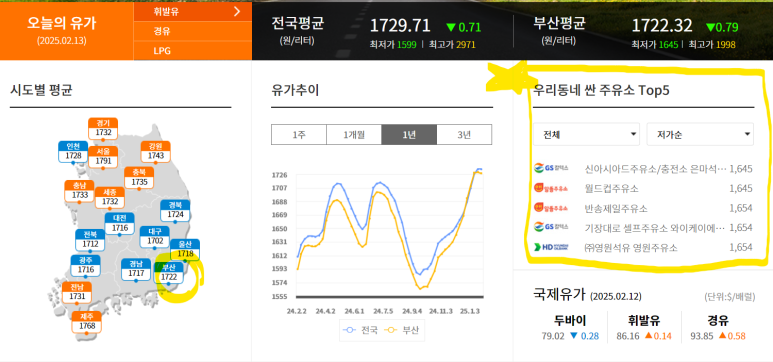Image resolution: width=773 pixels, height=362 pixels.
Task: Click the 유가추이 heading
Action: coord(295,90)
